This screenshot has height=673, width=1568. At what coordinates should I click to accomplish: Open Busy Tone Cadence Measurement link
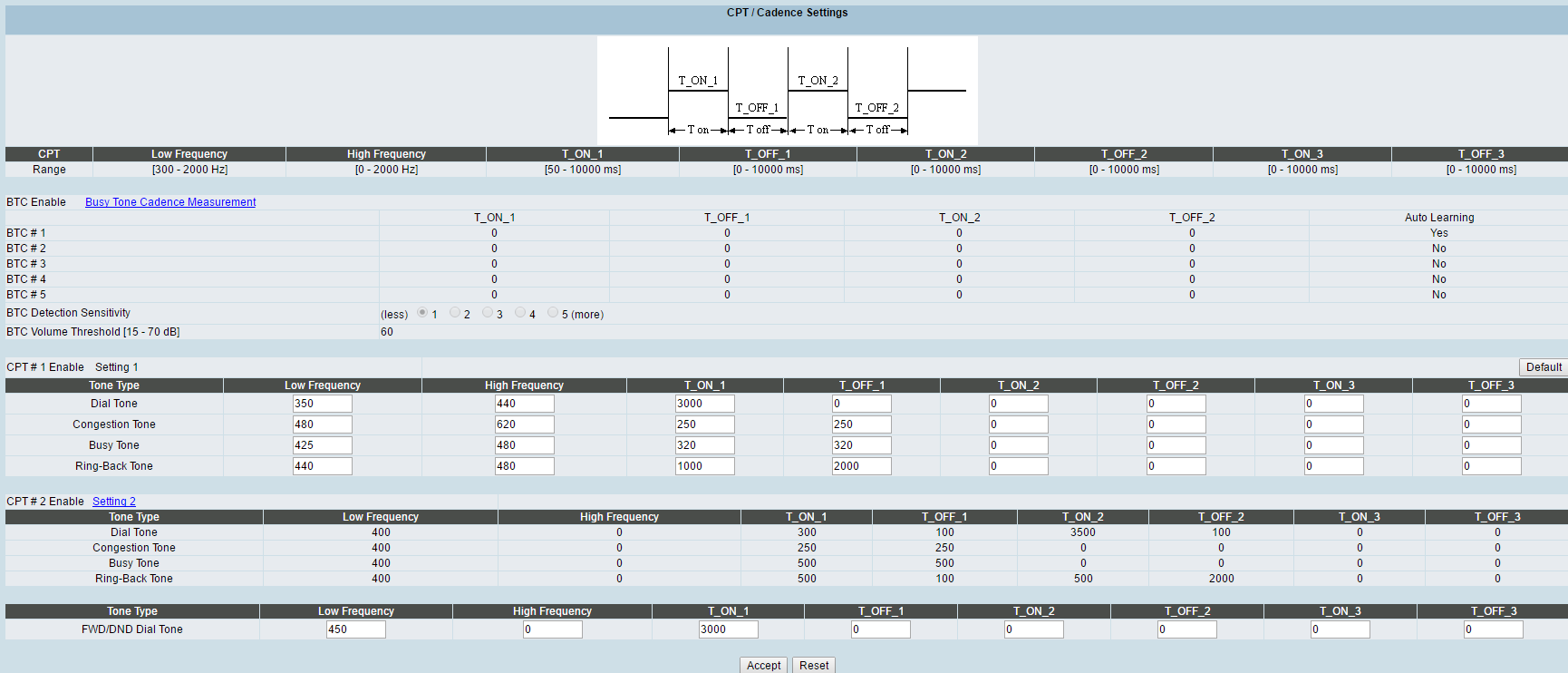click(x=170, y=202)
